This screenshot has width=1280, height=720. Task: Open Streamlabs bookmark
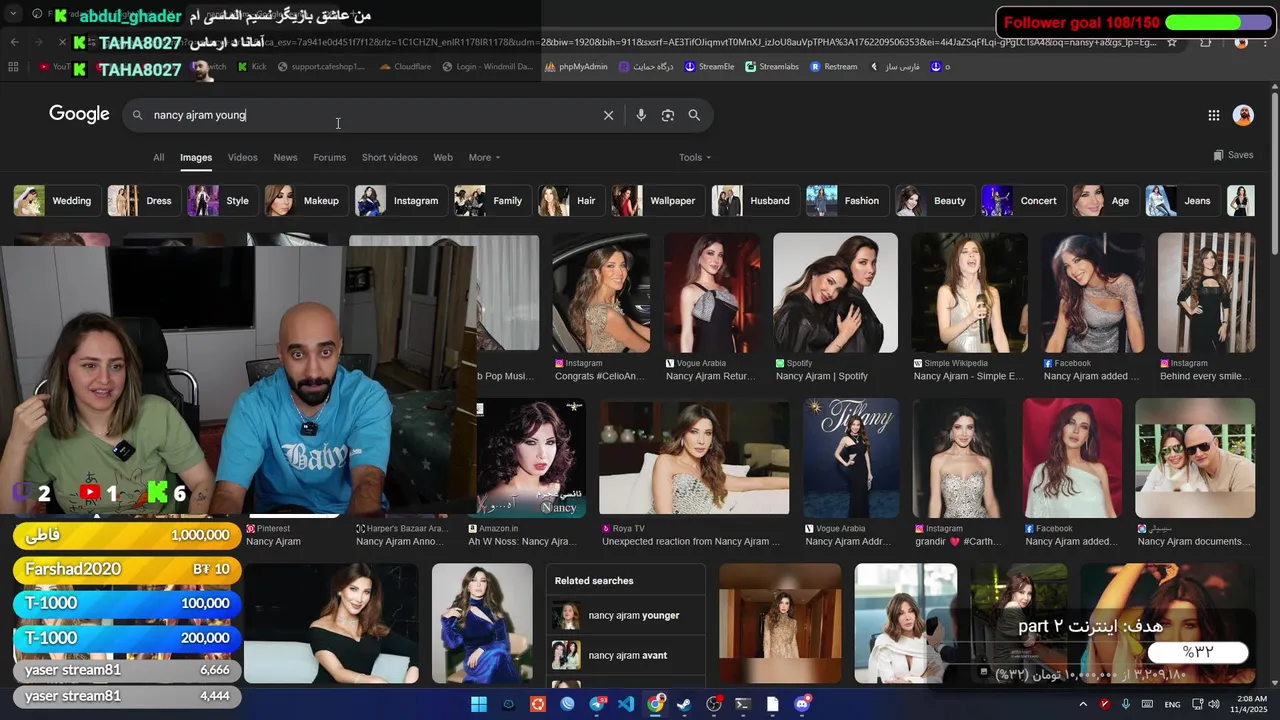[x=770, y=67]
